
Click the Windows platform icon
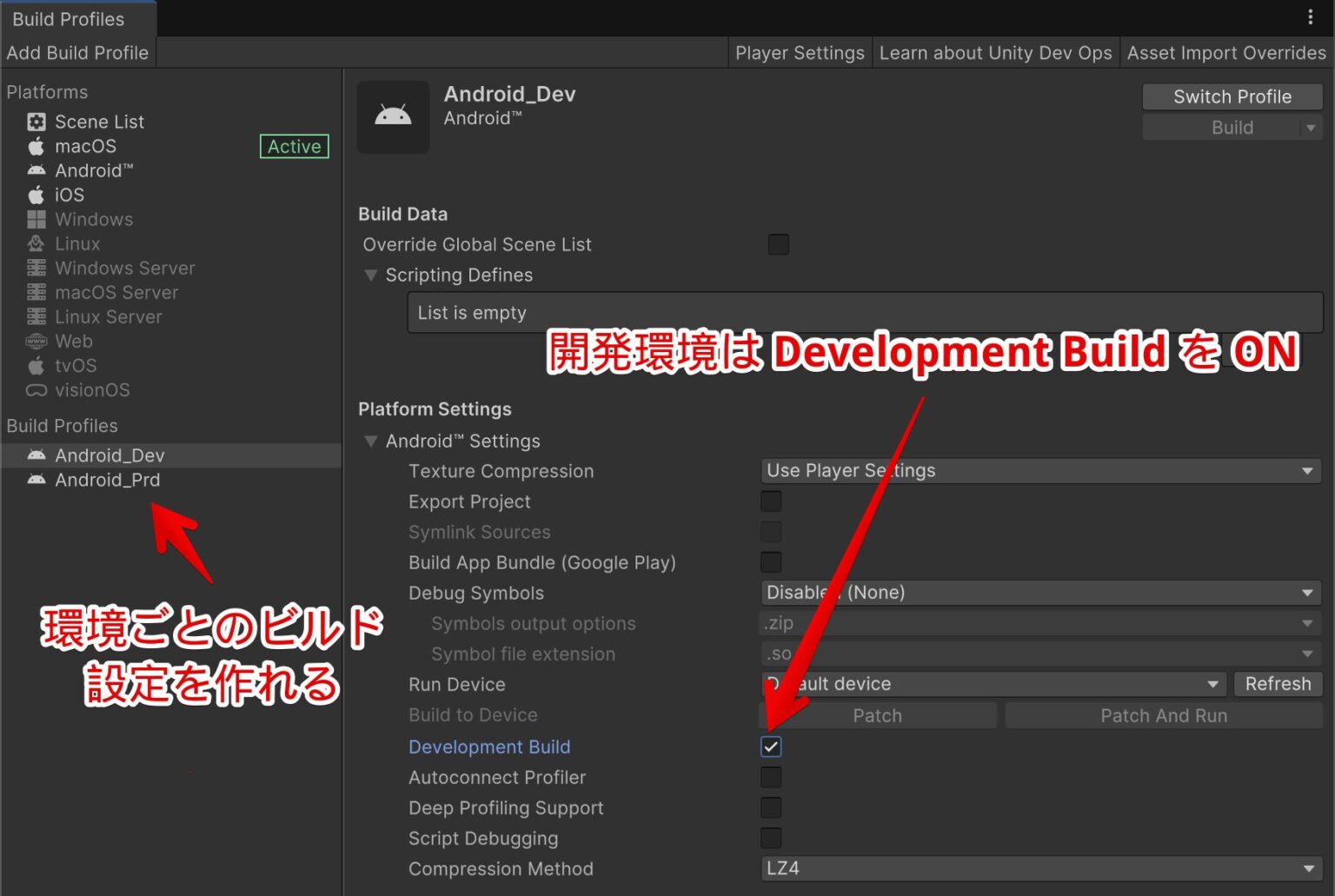(37, 219)
